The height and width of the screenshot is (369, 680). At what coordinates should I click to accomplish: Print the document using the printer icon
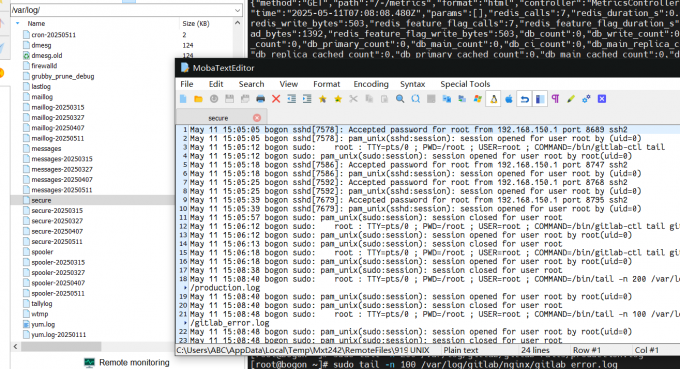pyautogui.click(x=261, y=99)
